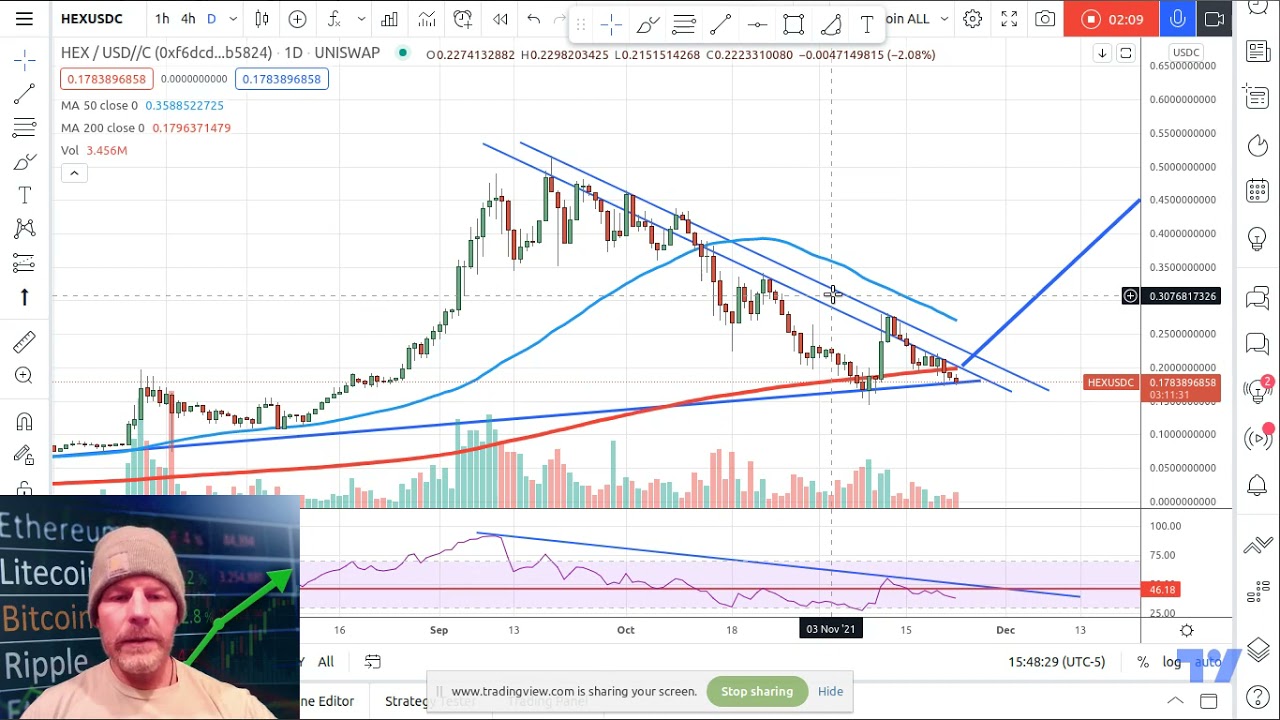Toggle auto scale mode
This screenshot has height=720, width=1280.
tap(1207, 662)
